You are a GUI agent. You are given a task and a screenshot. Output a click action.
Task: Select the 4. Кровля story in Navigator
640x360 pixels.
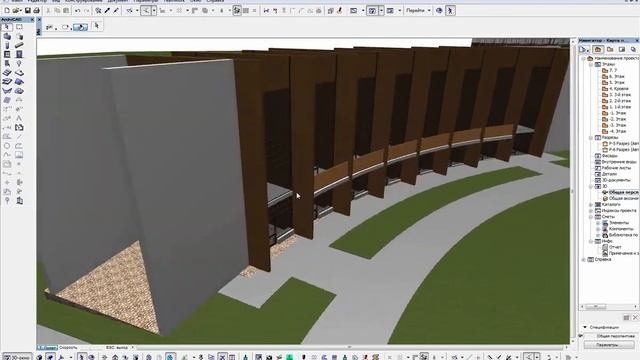coord(616,89)
